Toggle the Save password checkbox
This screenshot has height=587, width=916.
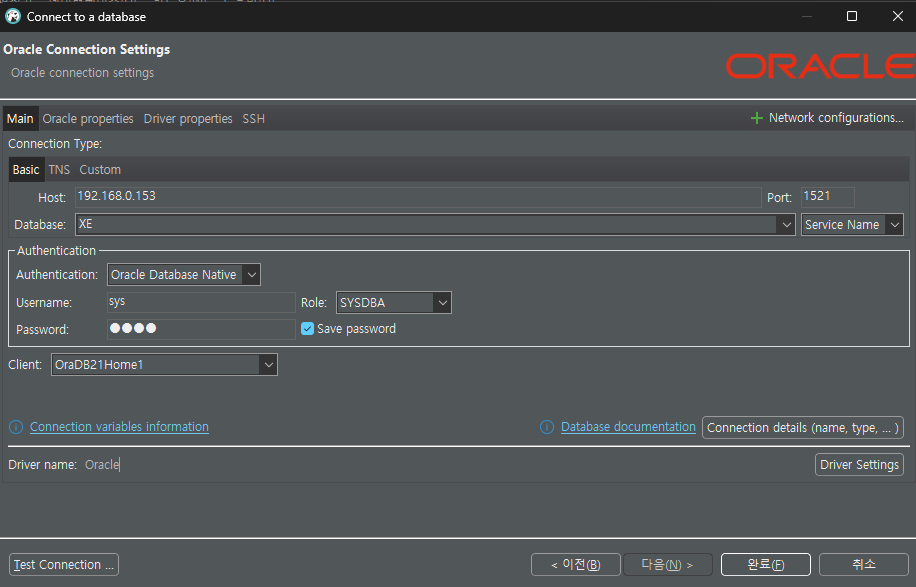307,328
